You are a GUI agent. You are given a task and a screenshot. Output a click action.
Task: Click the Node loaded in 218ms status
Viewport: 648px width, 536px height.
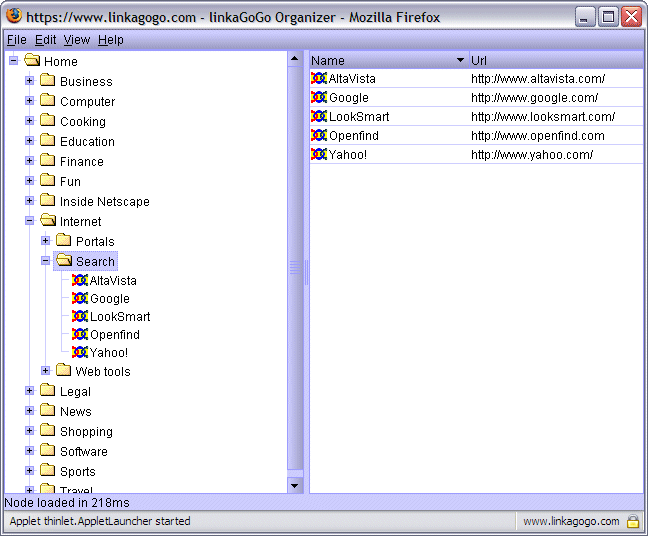(67, 503)
